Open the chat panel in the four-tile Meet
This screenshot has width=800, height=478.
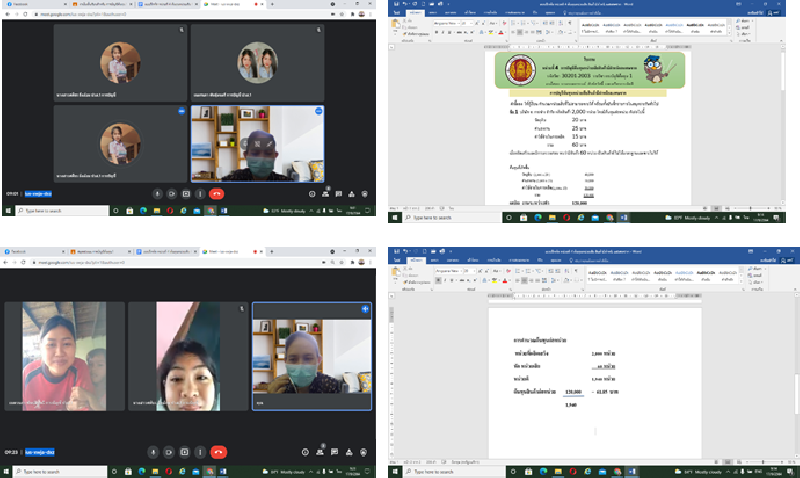coord(341,193)
